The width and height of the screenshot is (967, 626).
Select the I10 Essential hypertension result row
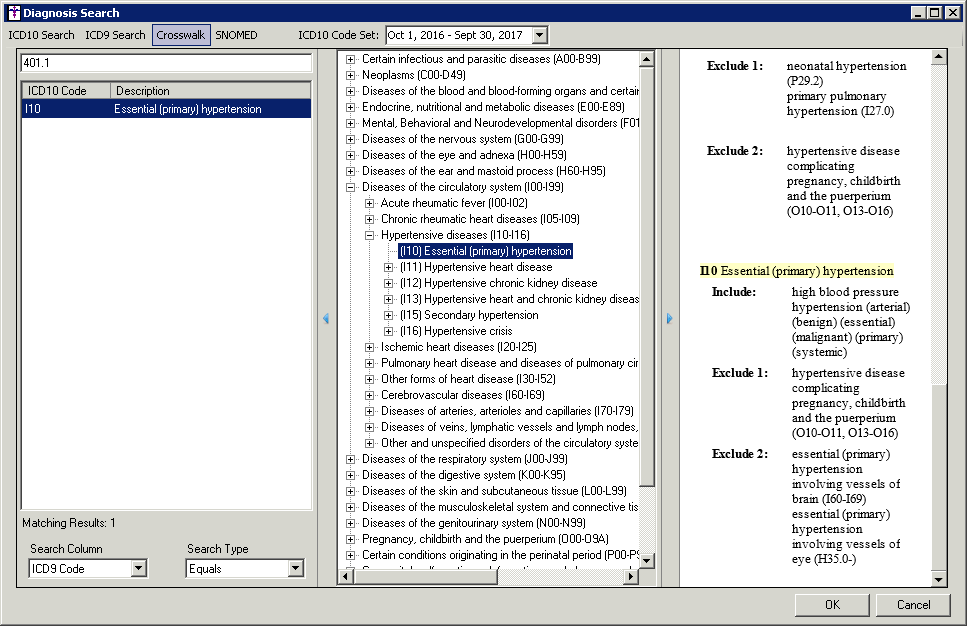pos(166,109)
